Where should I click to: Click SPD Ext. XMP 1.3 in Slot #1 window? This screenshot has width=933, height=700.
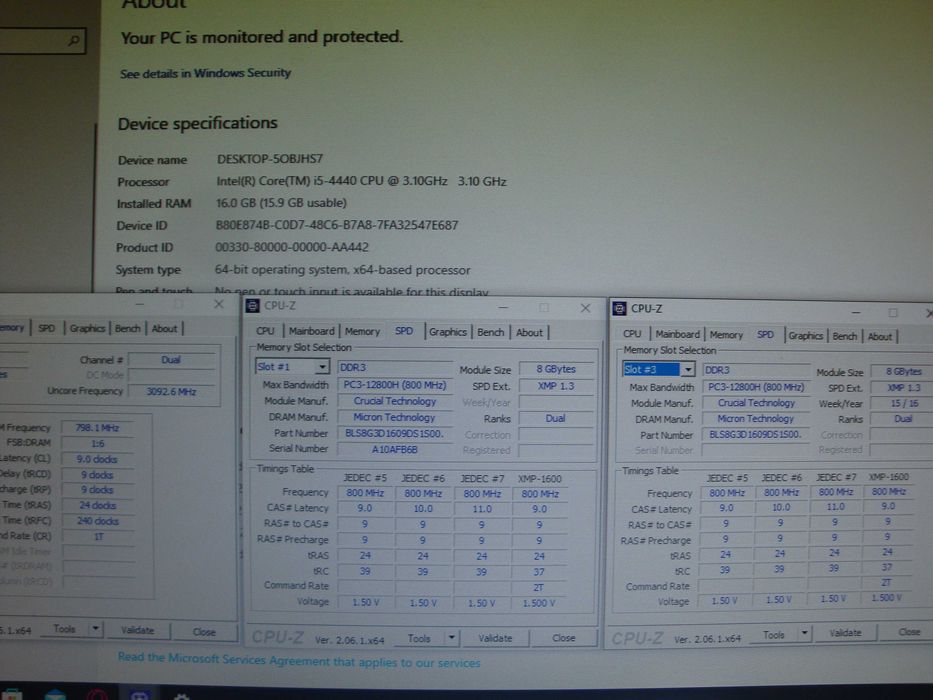[556, 386]
